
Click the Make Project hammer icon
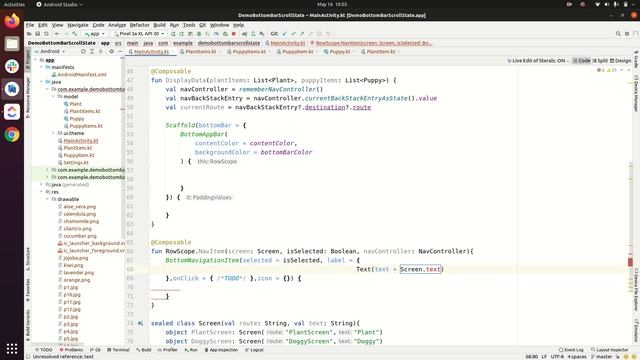click(75, 34)
